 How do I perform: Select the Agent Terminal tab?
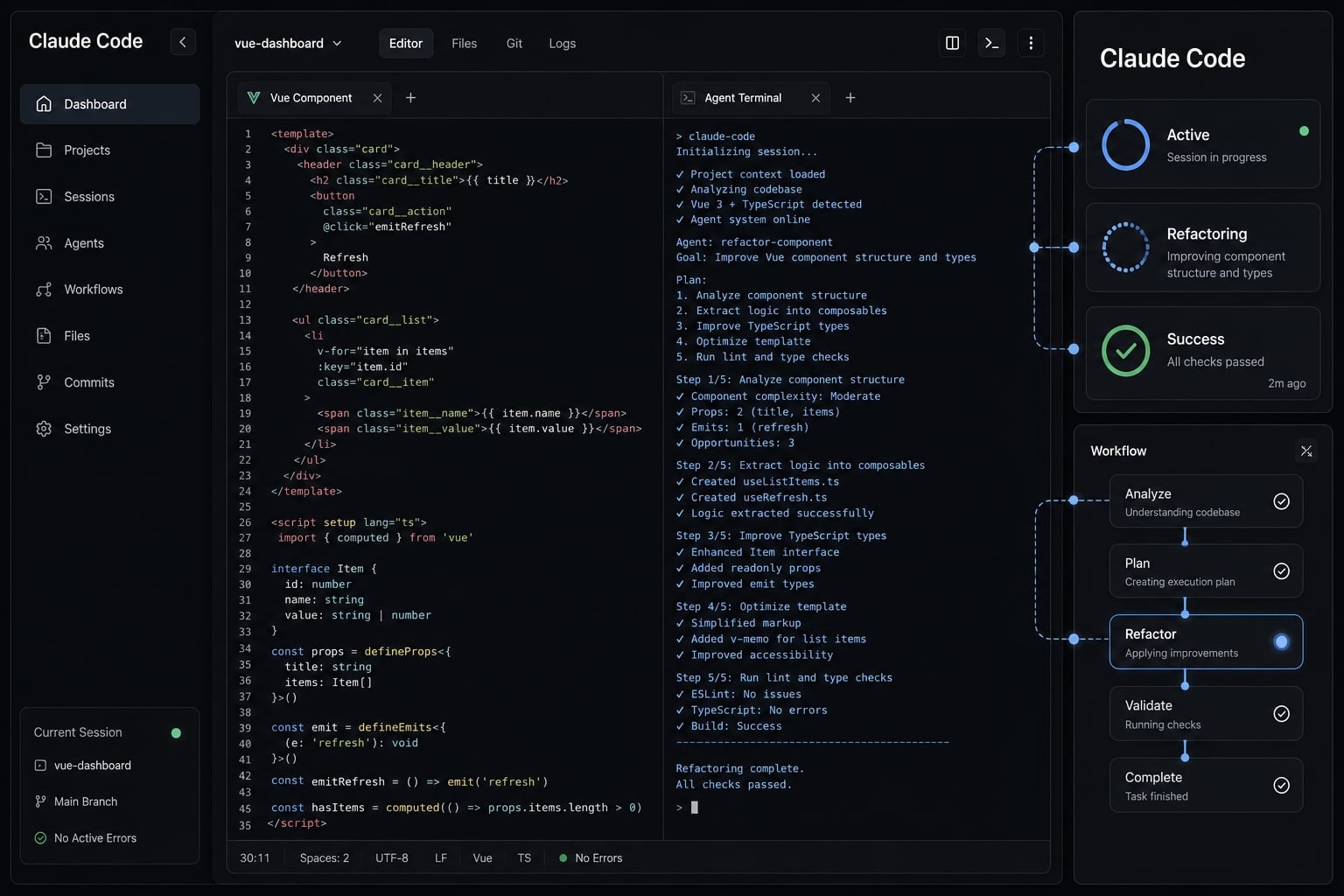pos(751,98)
